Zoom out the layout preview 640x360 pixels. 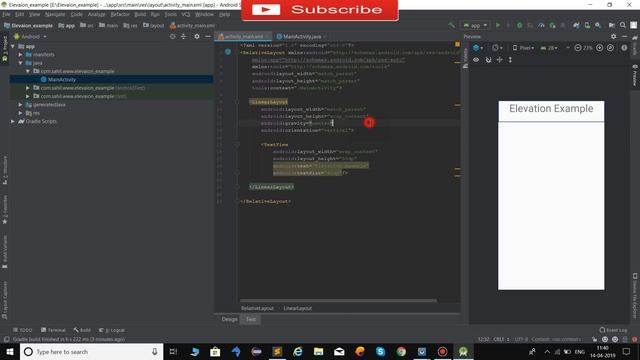click(x=578, y=48)
